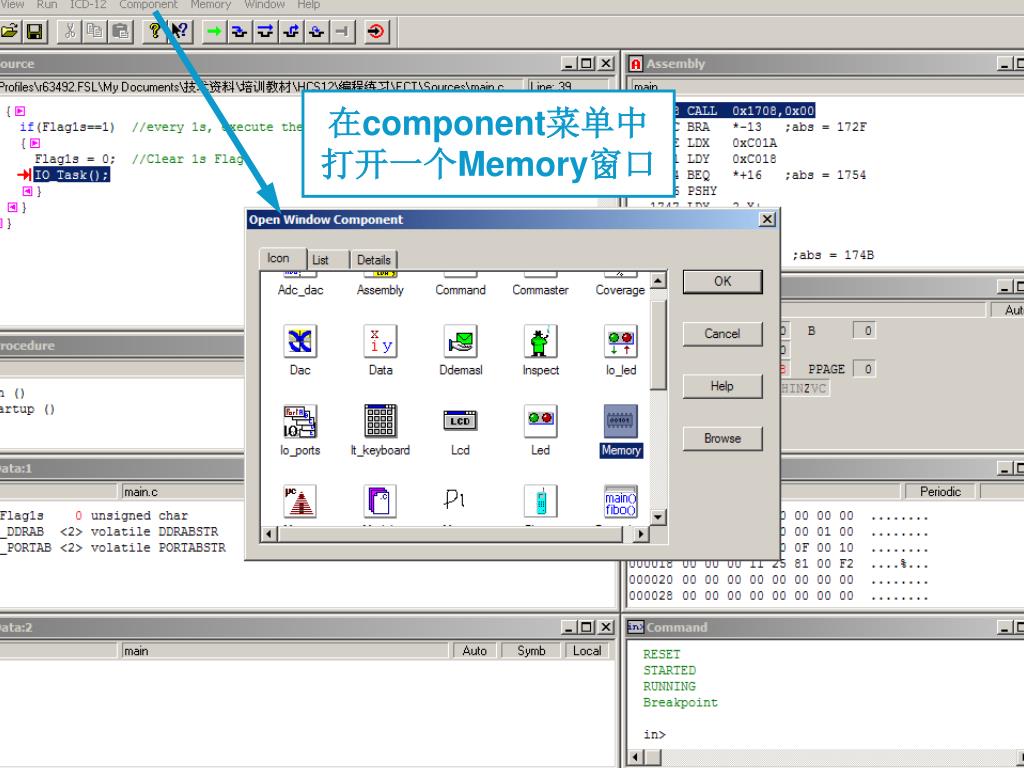Switch to the List tab
The width and height of the screenshot is (1024, 768).
[321, 260]
